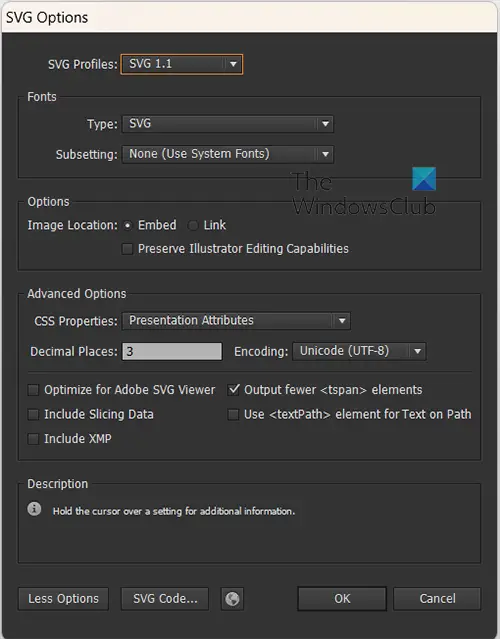This screenshot has width=500, height=639.
Task: Click the info icon in Description section
Action: click(34, 509)
